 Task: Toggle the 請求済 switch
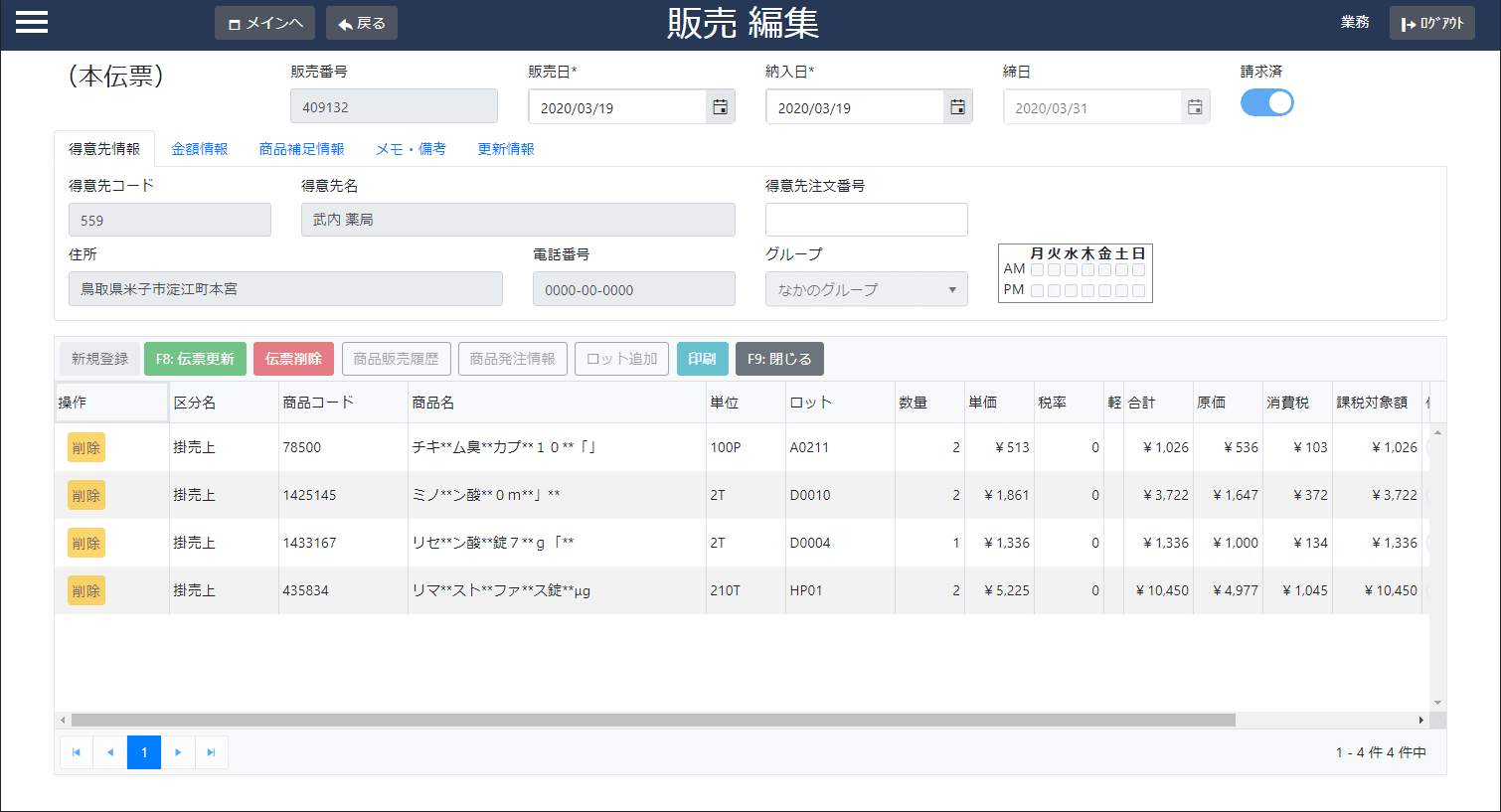tap(1266, 102)
